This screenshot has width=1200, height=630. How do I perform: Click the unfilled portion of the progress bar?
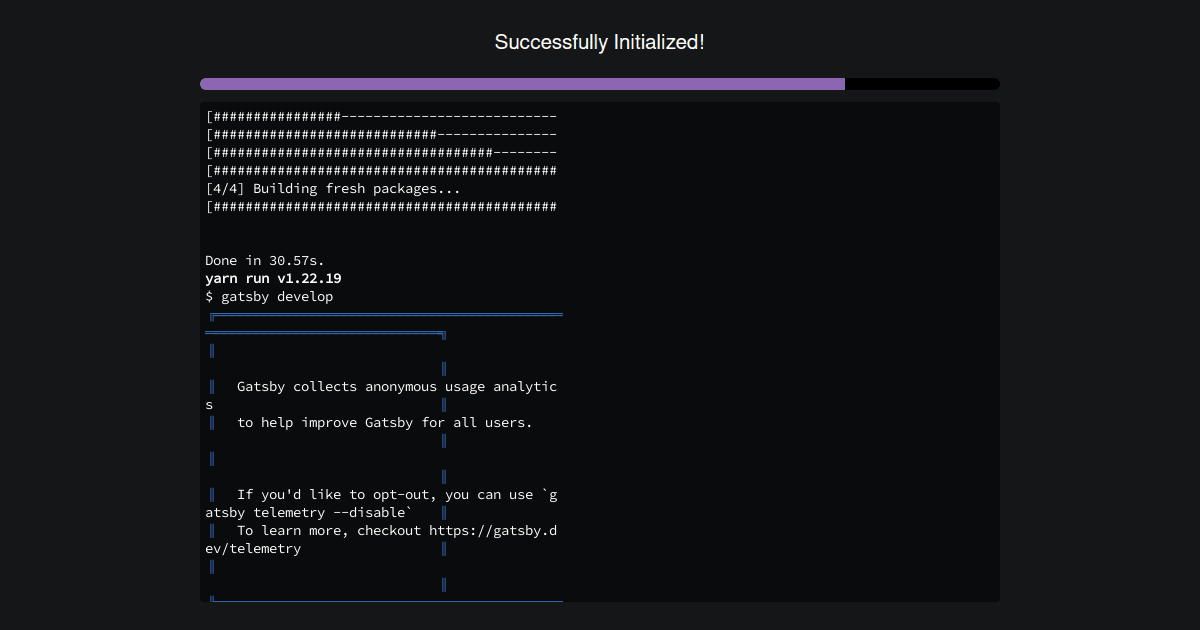[x=920, y=84]
